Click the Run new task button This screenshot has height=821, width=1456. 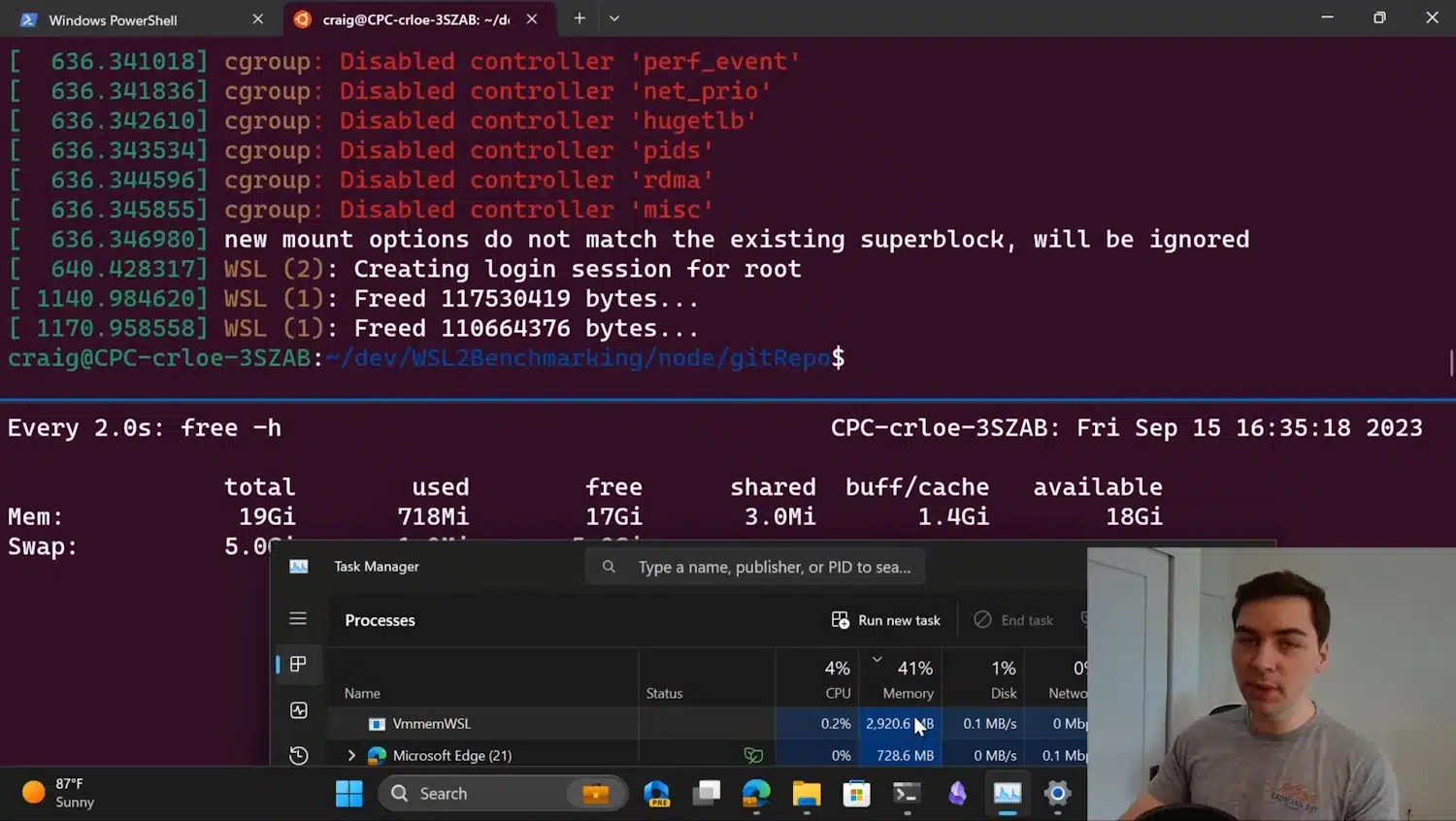click(884, 619)
